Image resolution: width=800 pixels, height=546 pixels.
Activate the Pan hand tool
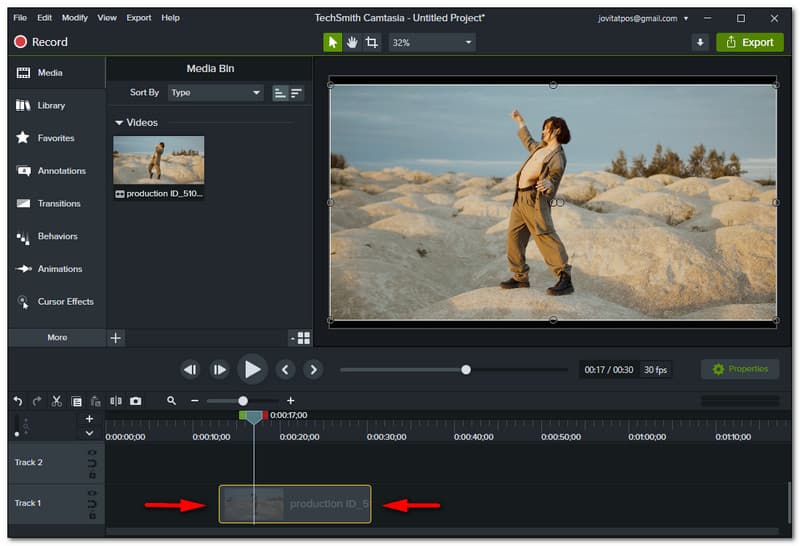(x=352, y=42)
